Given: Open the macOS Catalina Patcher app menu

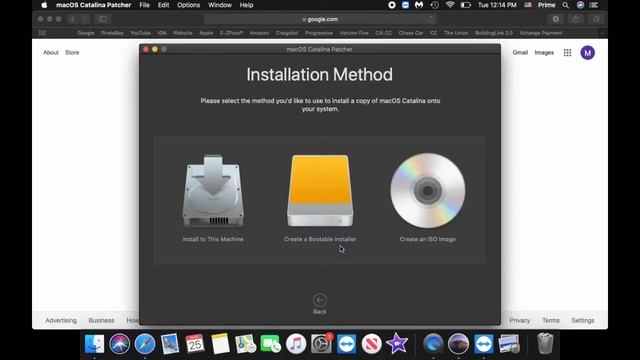Looking at the screenshot, I should (x=93, y=5).
